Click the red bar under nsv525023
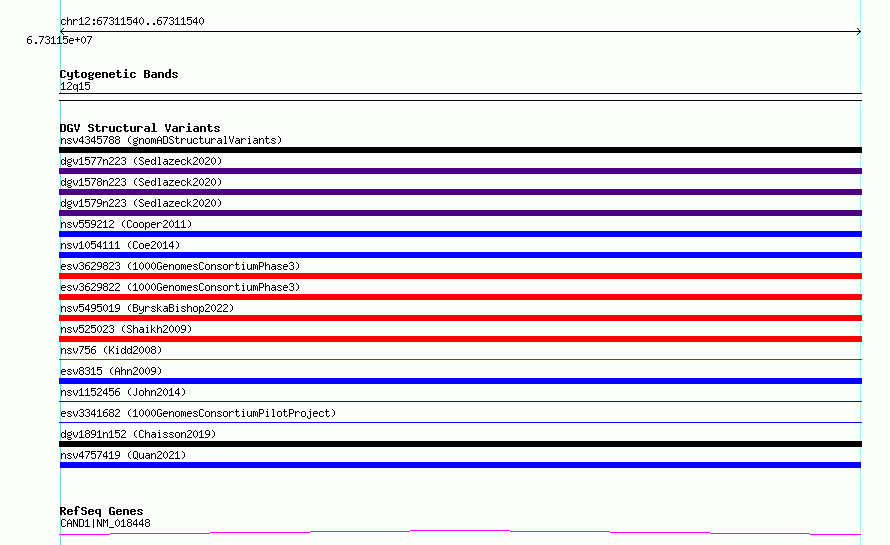This screenshot has width=890, height=545. 460,339
